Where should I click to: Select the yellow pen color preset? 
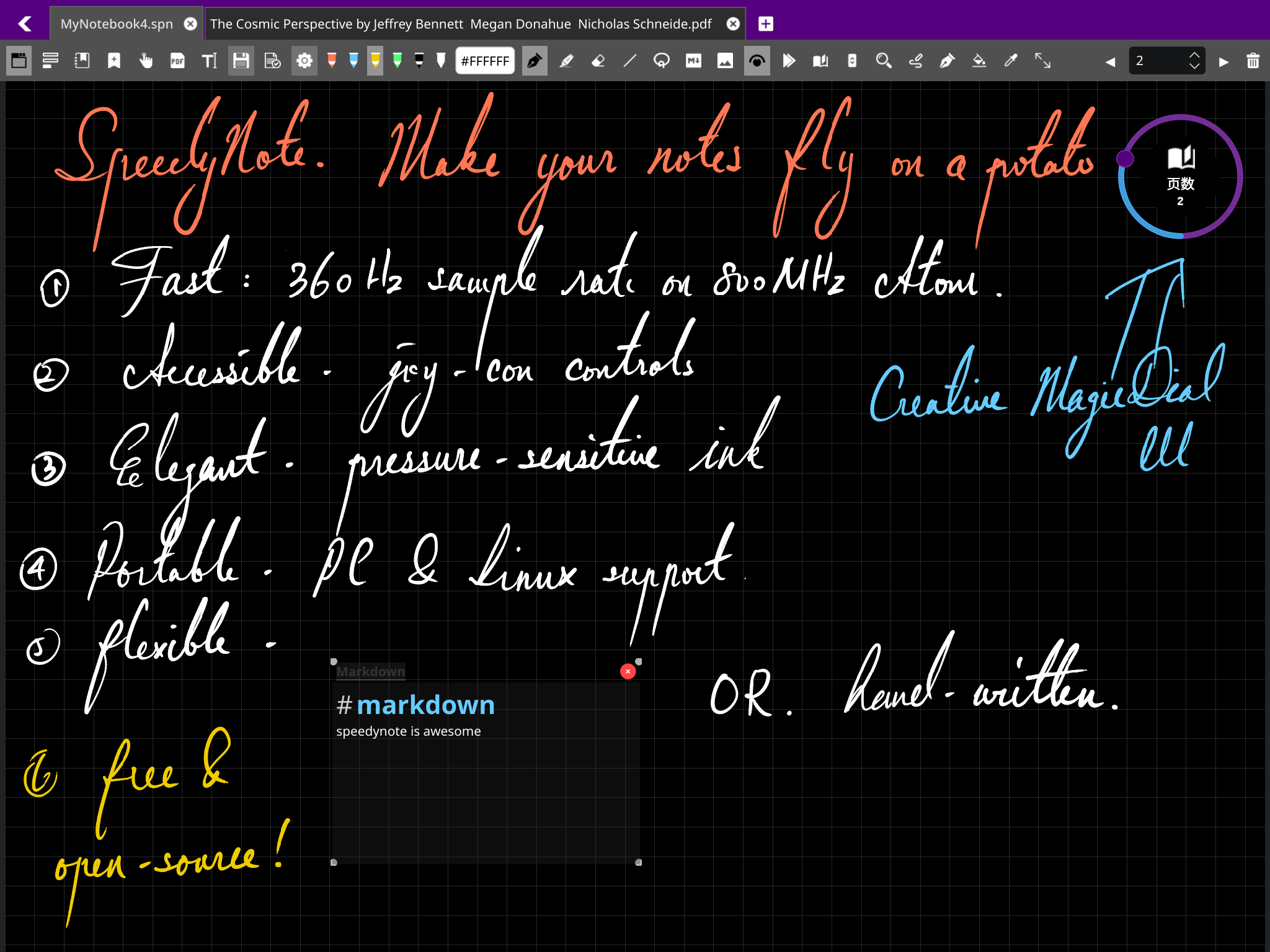coord(375,60)
